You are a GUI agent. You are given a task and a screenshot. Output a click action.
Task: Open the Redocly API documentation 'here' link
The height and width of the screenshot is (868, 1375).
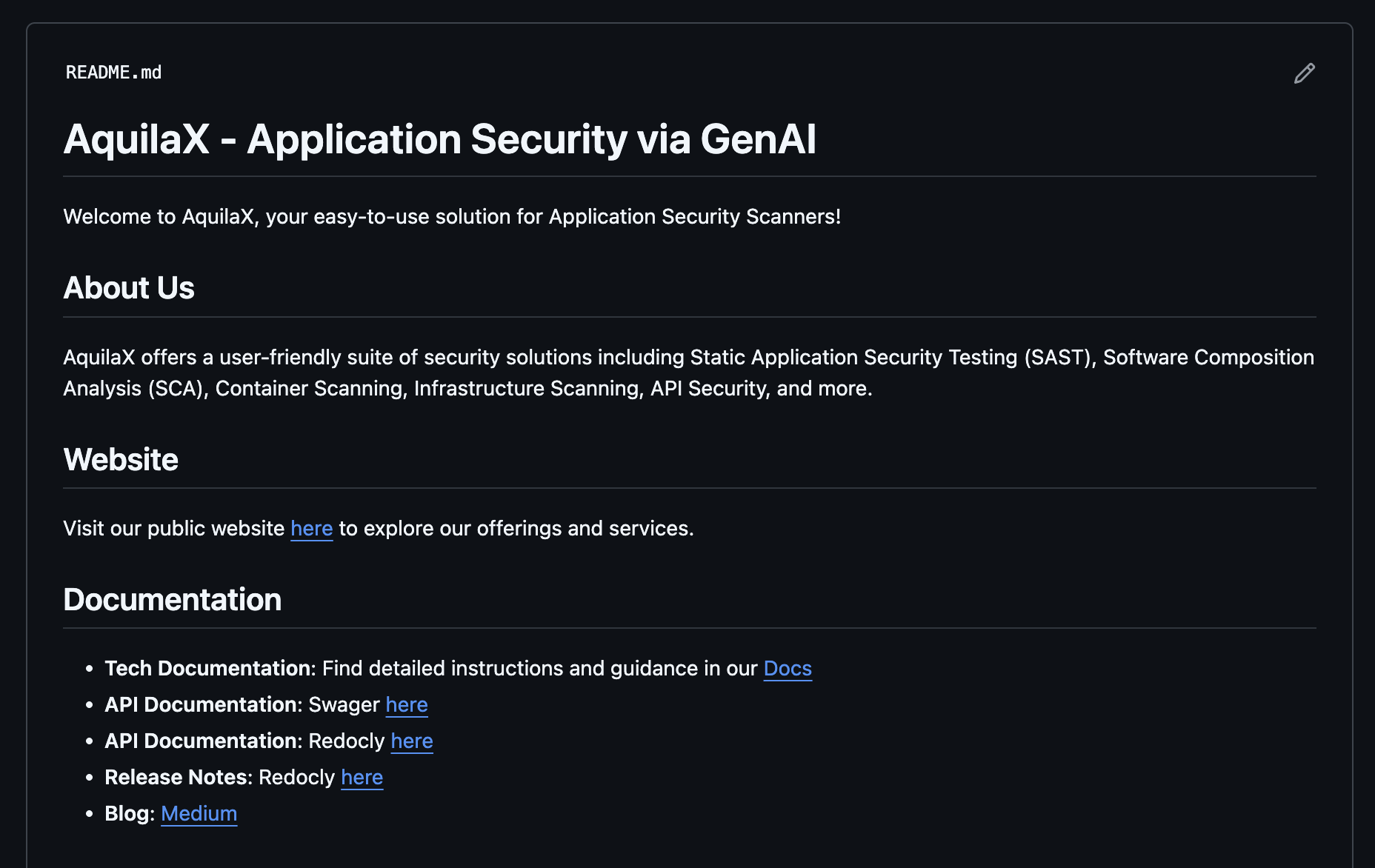pyautogui.click(x=411, y=741)
